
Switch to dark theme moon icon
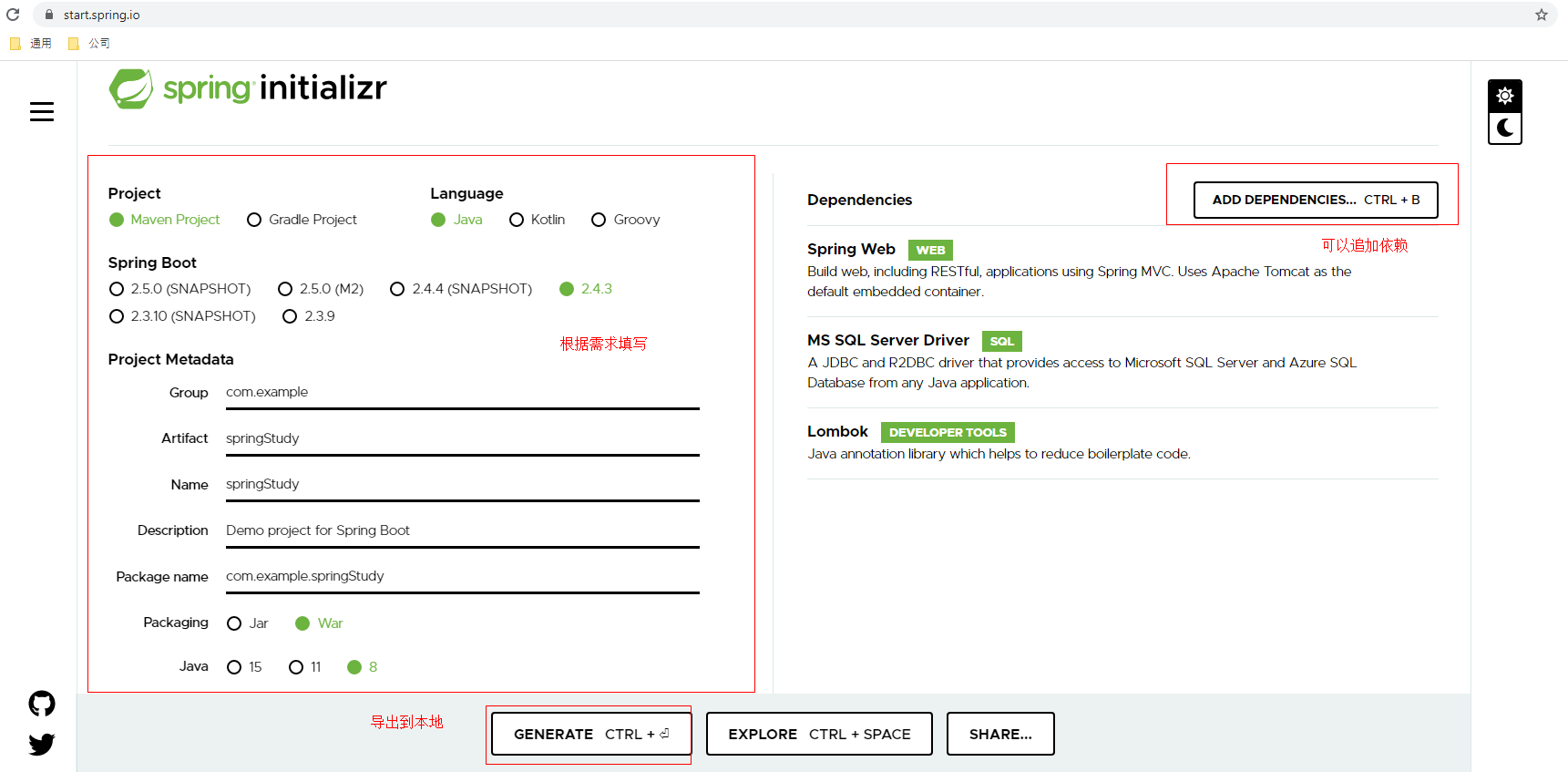coord(1505,128)
